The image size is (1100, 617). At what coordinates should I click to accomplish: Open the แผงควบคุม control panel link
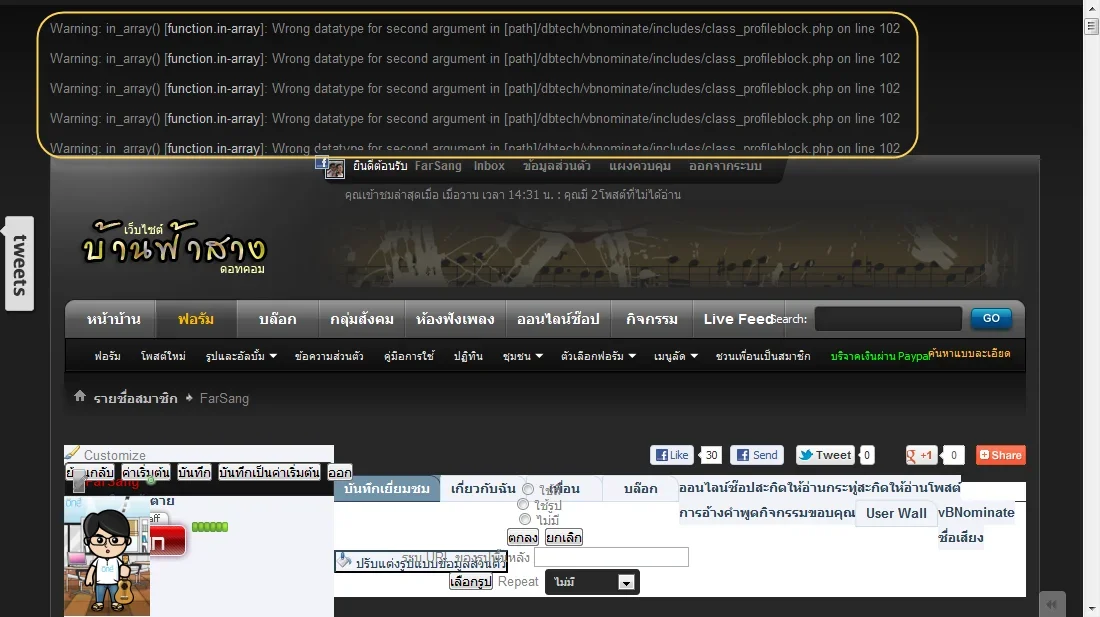tap(640, 166)
